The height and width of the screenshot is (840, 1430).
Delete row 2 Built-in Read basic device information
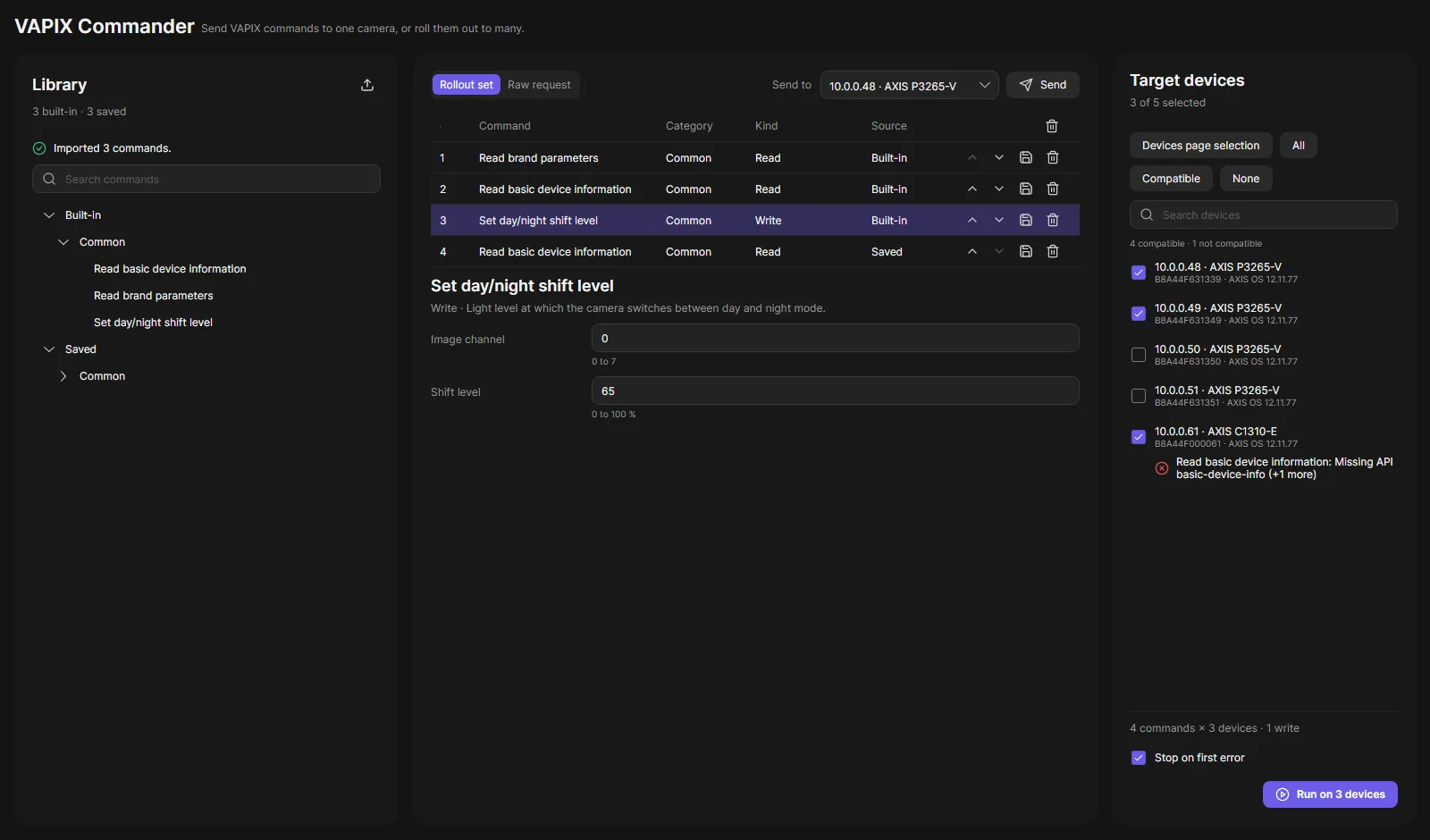(1053, 189)
